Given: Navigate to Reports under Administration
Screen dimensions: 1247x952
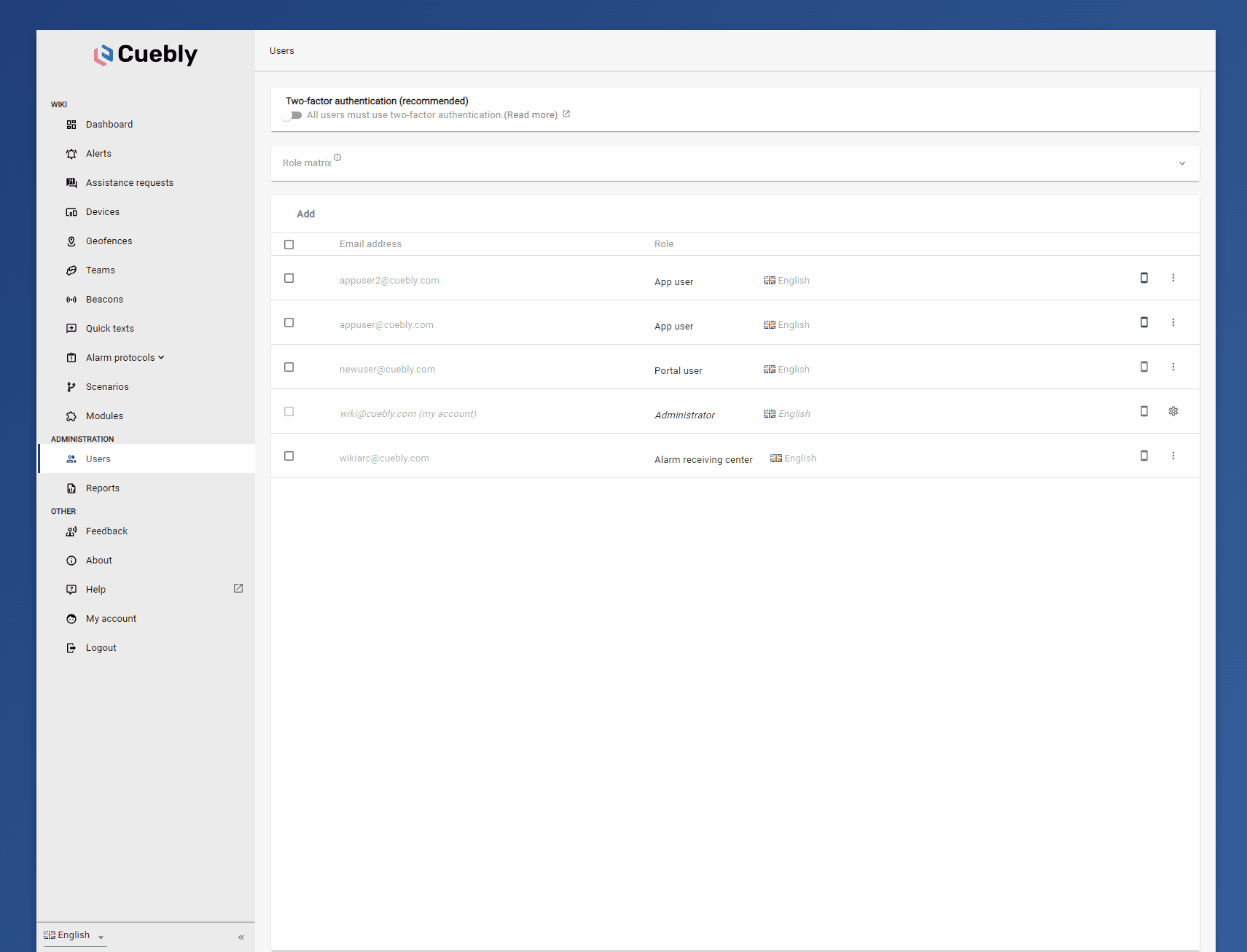Looking at the screenshot, I should pos(103,488).
